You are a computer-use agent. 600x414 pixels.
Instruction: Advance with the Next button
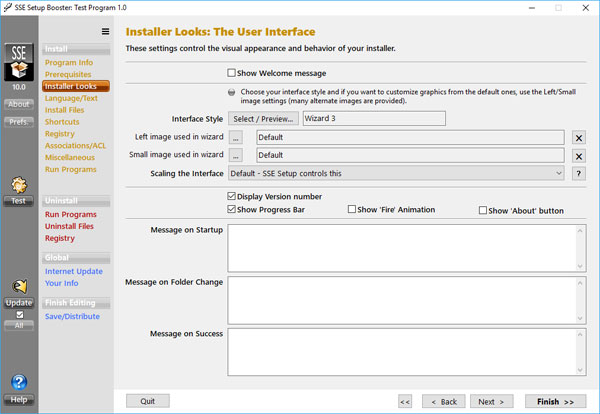tap(492, 401)
